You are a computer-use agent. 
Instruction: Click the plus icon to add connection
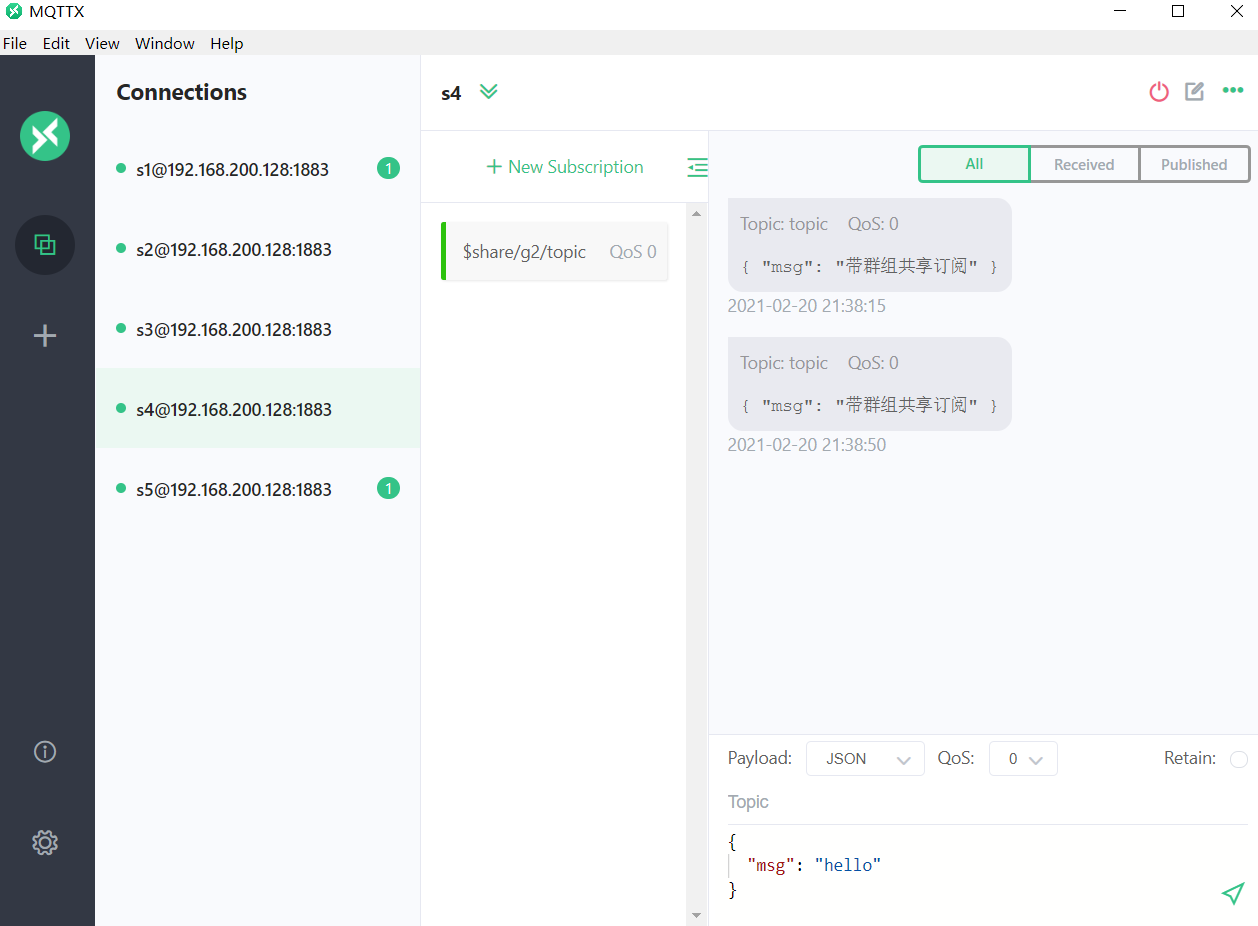coord(45,336)
